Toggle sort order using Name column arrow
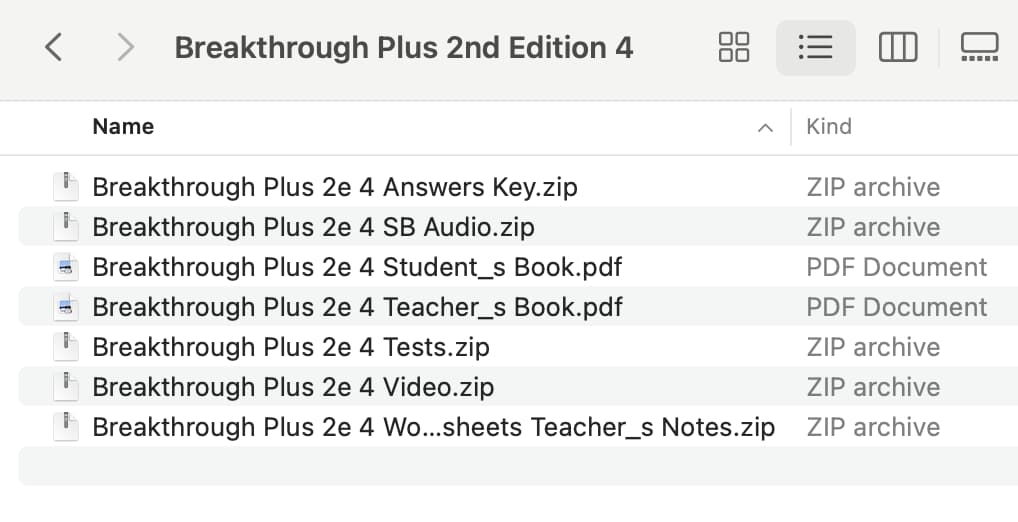This screenshot has height=522, width=1018. pyautogui.click(x=765, y=127)
